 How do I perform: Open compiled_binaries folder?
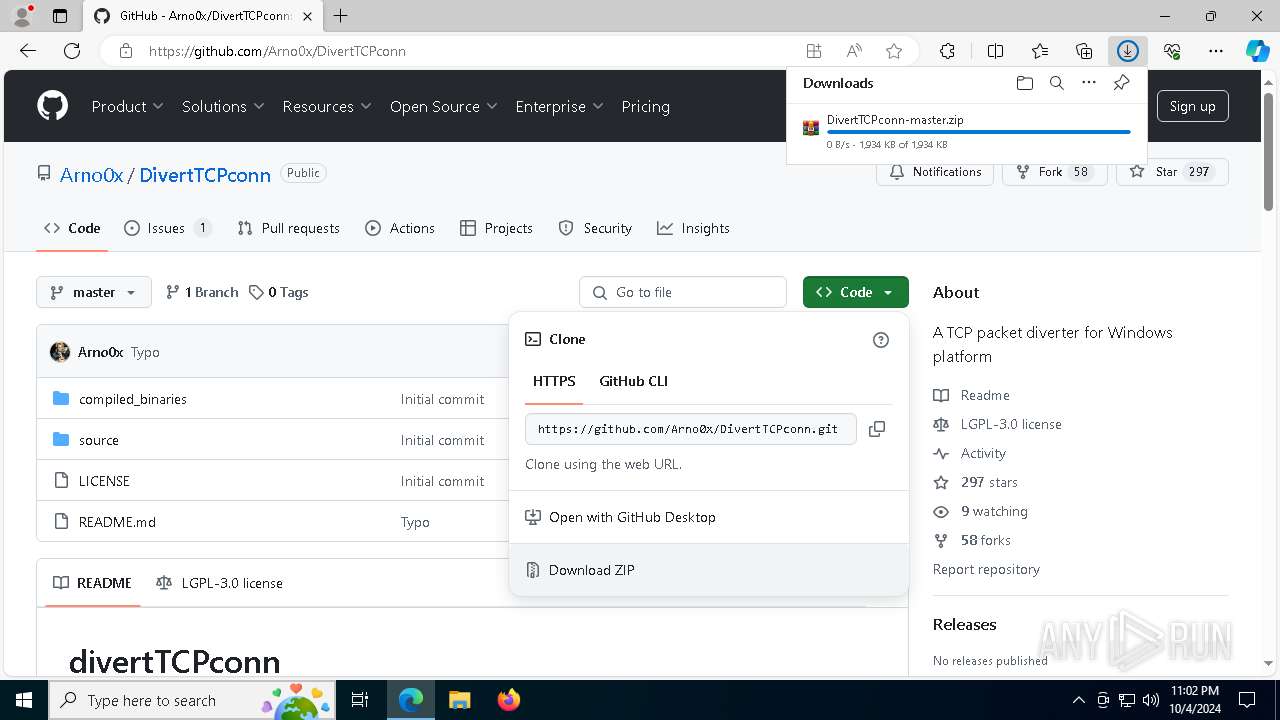tap(133, 399)
